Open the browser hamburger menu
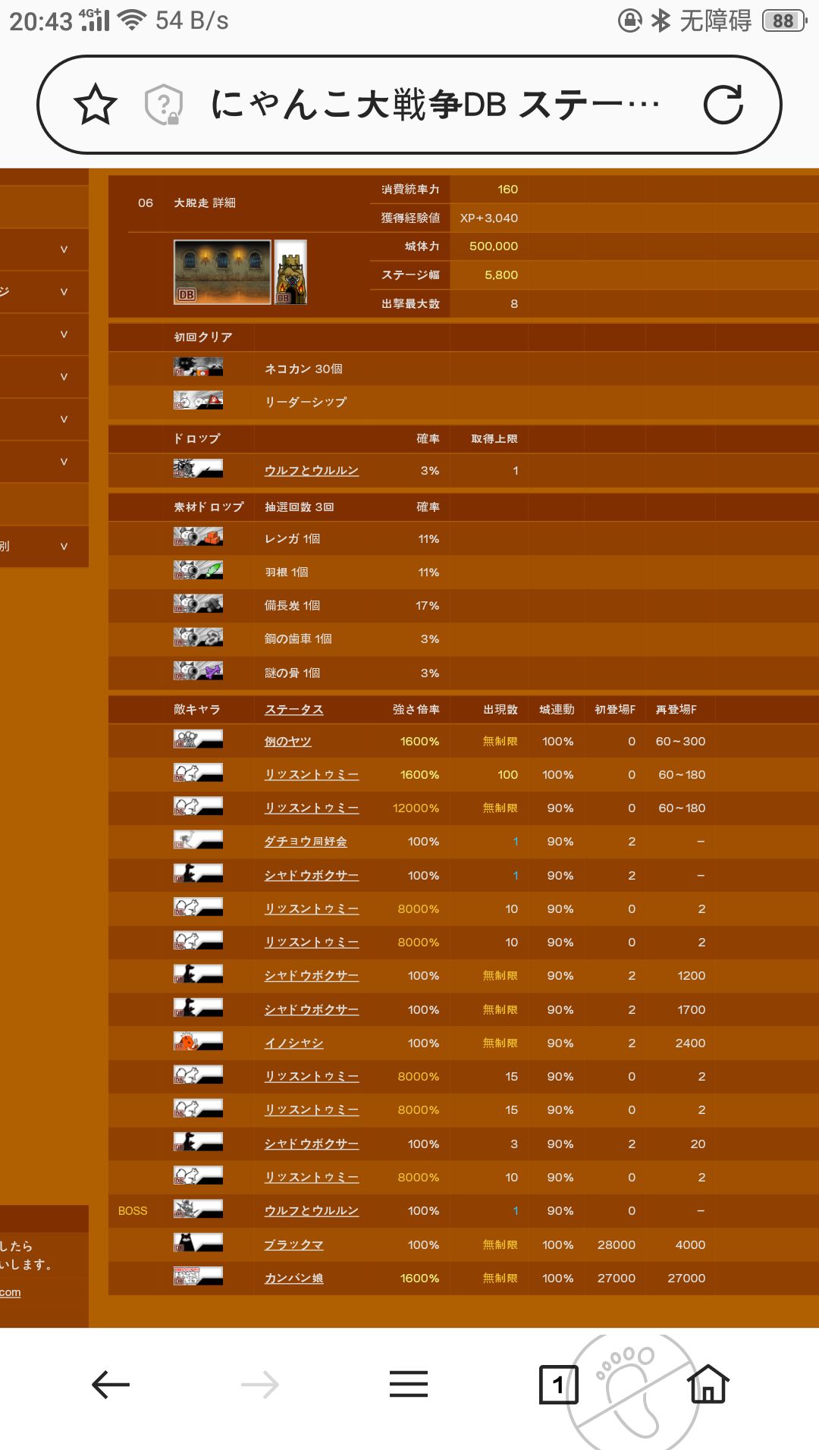Image resolution: width=819 pixels, height=1456 pixels. [409, 1384]
